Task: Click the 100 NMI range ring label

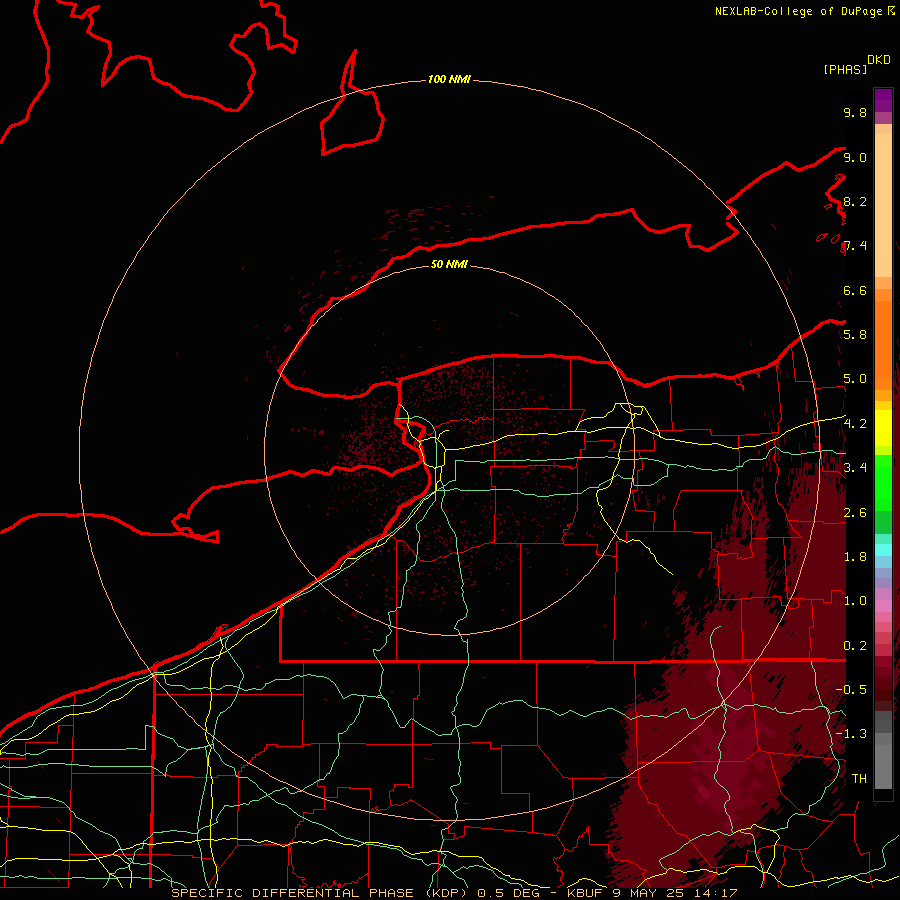Action: click(449, 79)
